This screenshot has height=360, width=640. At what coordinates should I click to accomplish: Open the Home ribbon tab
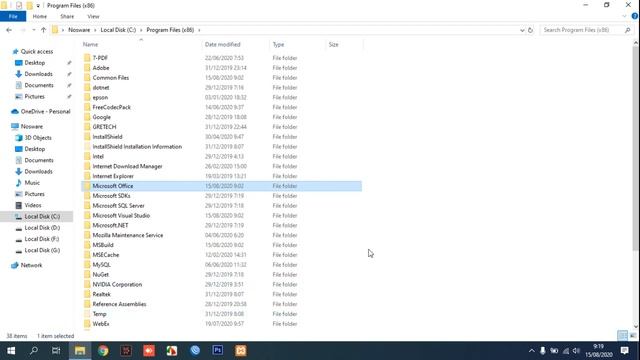coord(40,16)
